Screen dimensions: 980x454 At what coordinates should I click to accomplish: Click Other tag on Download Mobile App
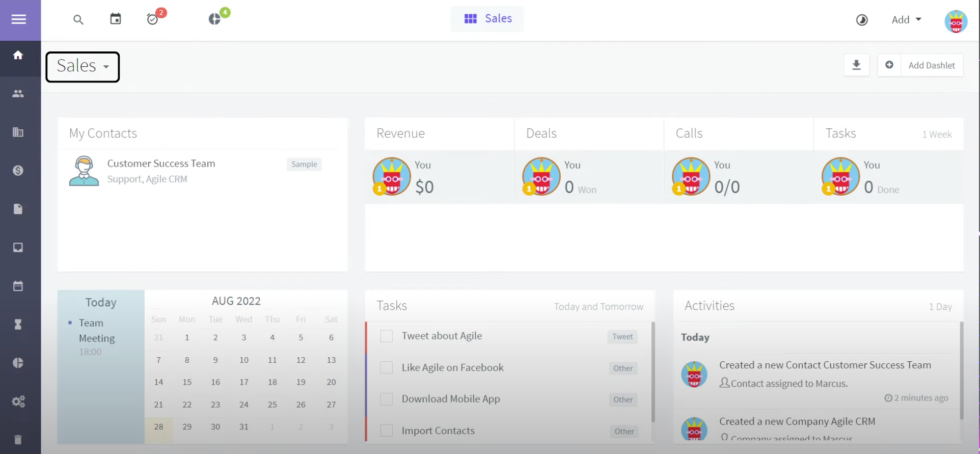tap(623, 400)
